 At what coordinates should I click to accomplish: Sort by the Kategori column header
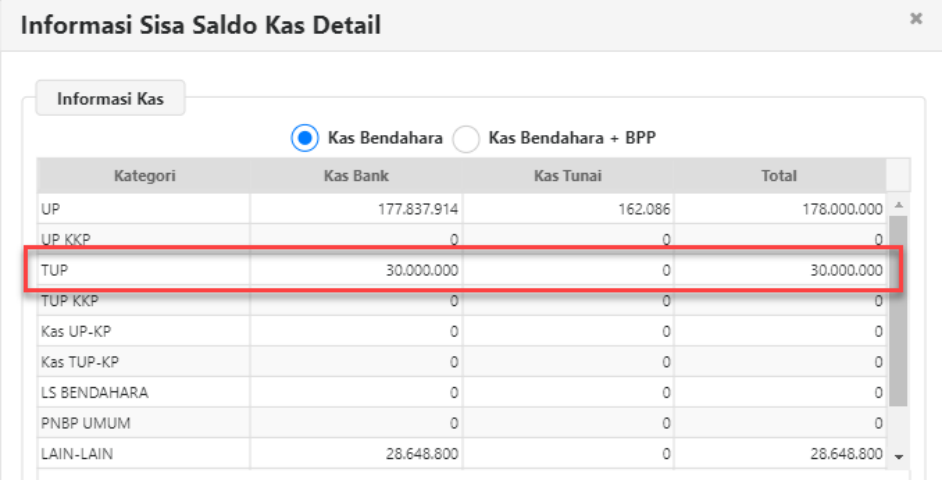[x=144, y=176]
